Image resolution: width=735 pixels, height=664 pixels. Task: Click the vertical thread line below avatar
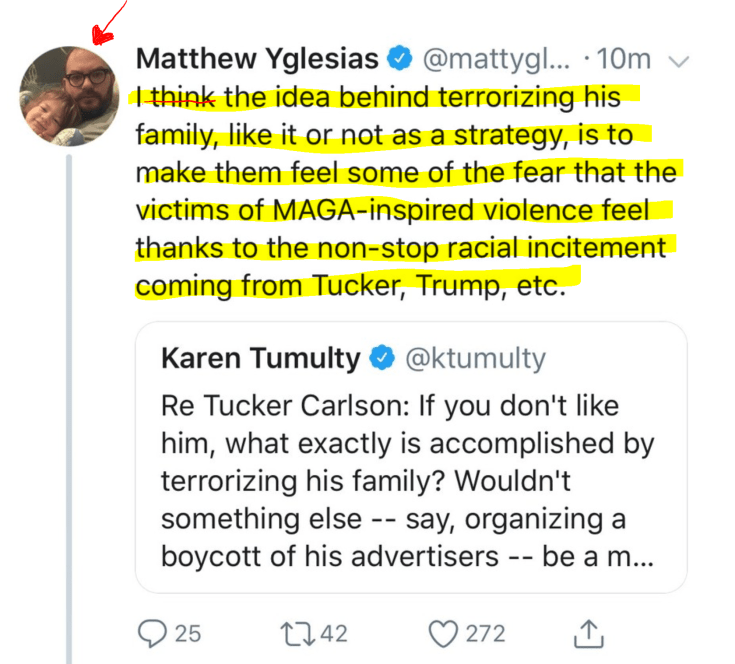point(69,400)
